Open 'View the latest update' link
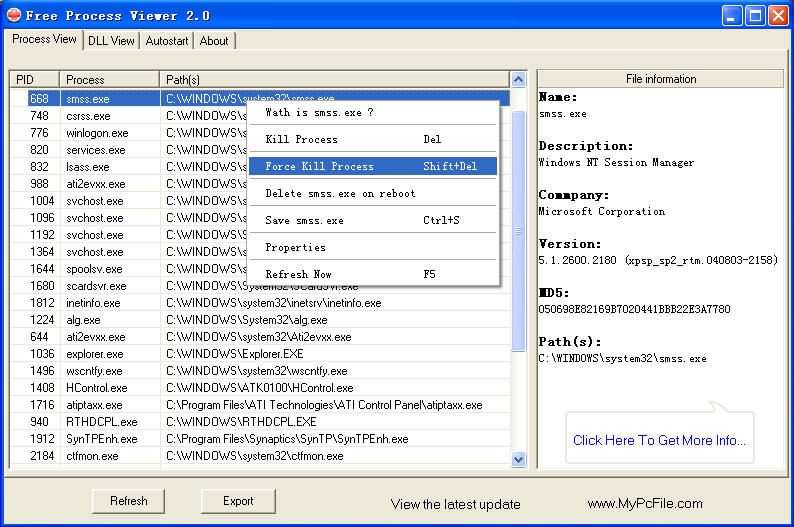This screenshot has width=794, height=527. (x=455, y=504)
